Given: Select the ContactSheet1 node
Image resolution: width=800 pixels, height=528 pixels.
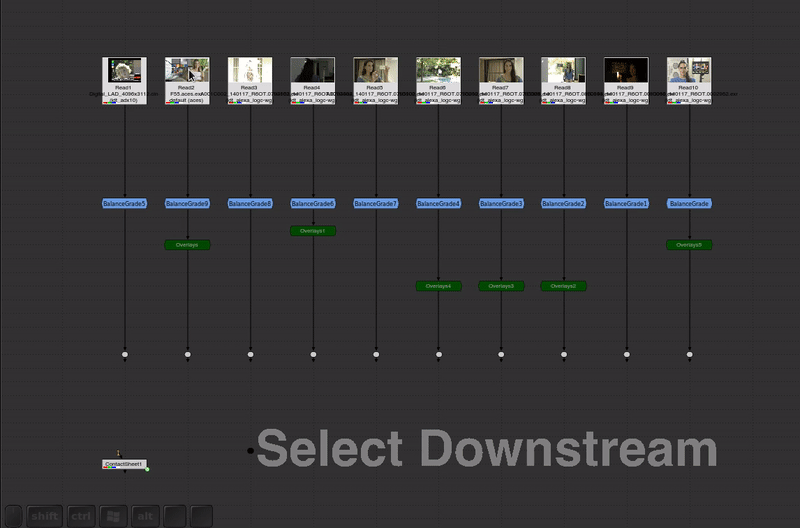Looking at the screenshot, I should tap(124, 464).
